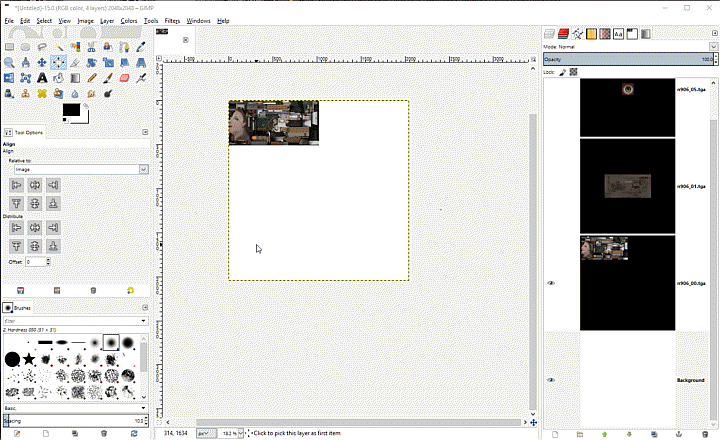Select the Zoom magnifier tool
Image resolution: width=720 pixels, height=440 pixels.
pos(9,62)
